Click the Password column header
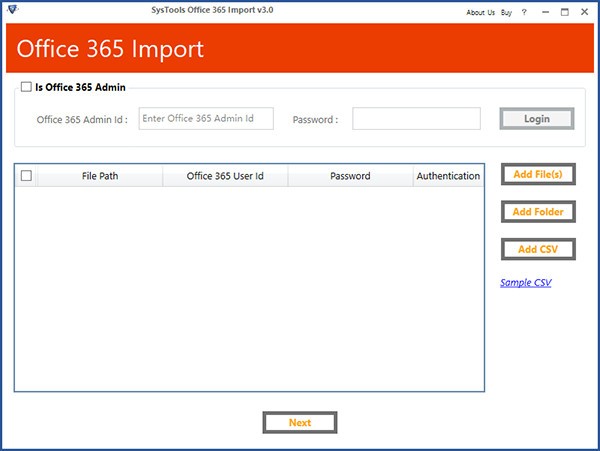This screenshot has height=451, width=600. click(350, 176)
